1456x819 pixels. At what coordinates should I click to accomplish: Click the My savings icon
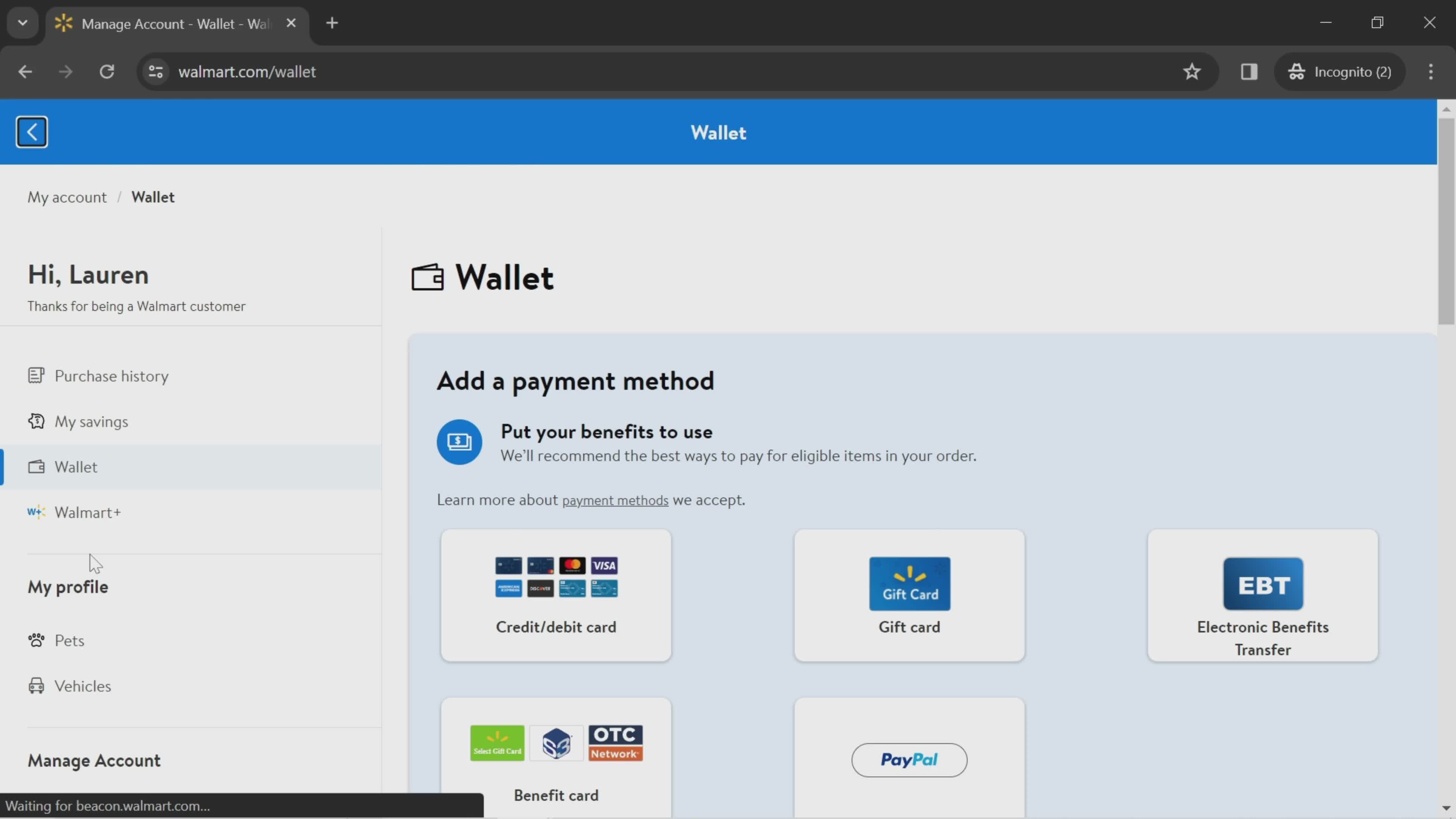pyautogui.click(x=35, y=420)
